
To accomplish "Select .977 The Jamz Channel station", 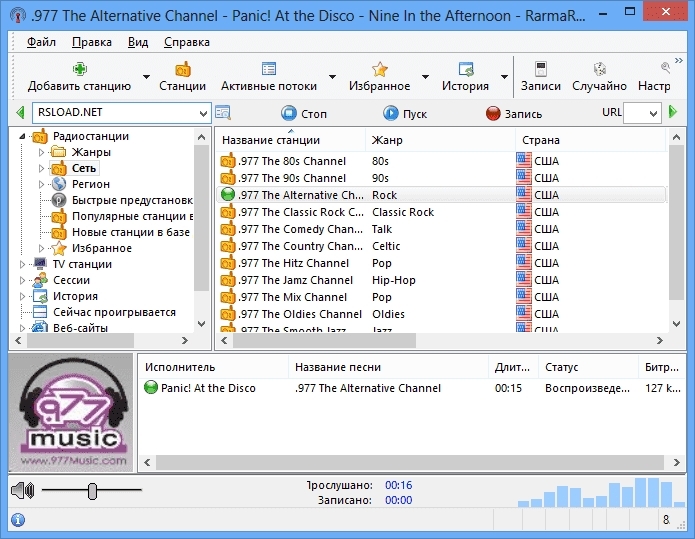I will tap(296, 280).
